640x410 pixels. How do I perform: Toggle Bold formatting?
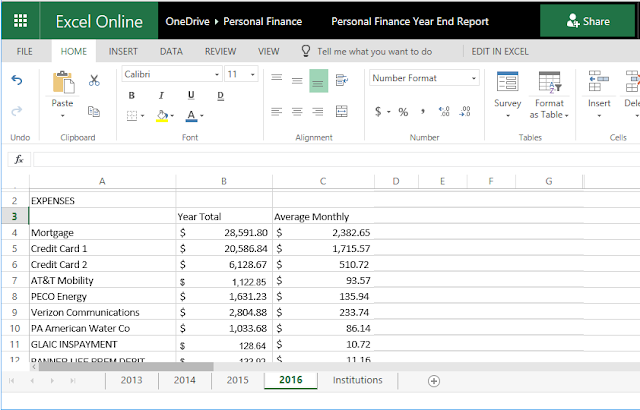(132, 96)
